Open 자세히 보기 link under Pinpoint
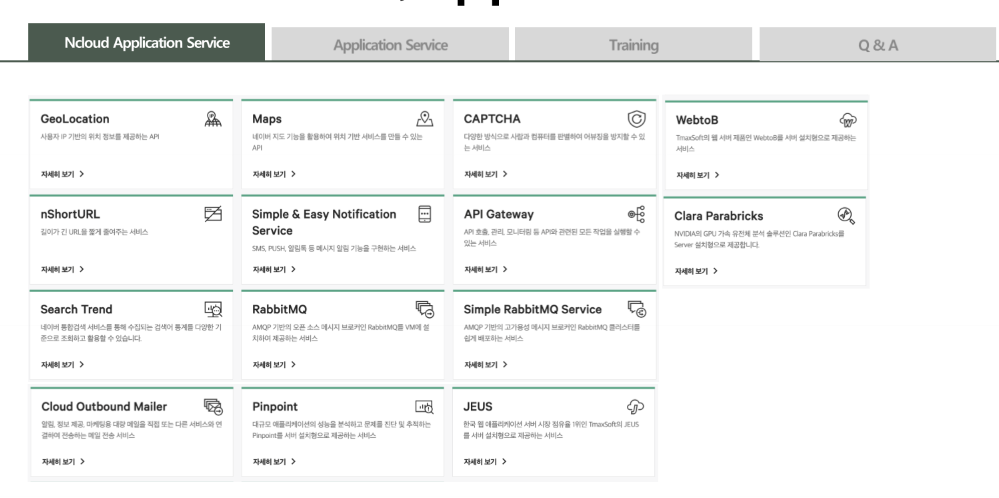 tap(274, 462)
